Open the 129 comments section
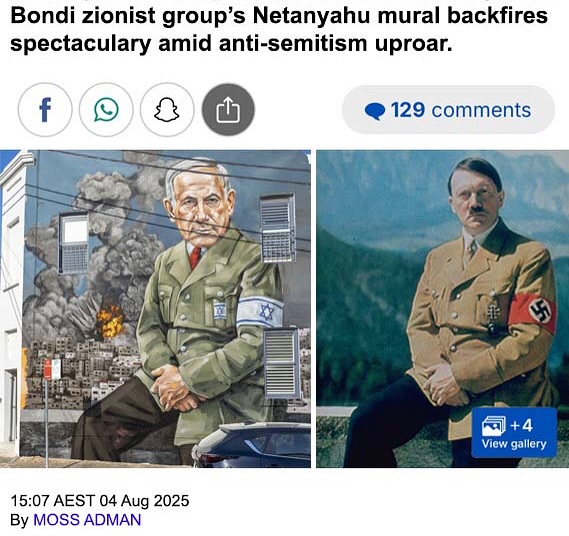Image resolution: width=569 pixels, height=536 pixels. tap(448, 110)
